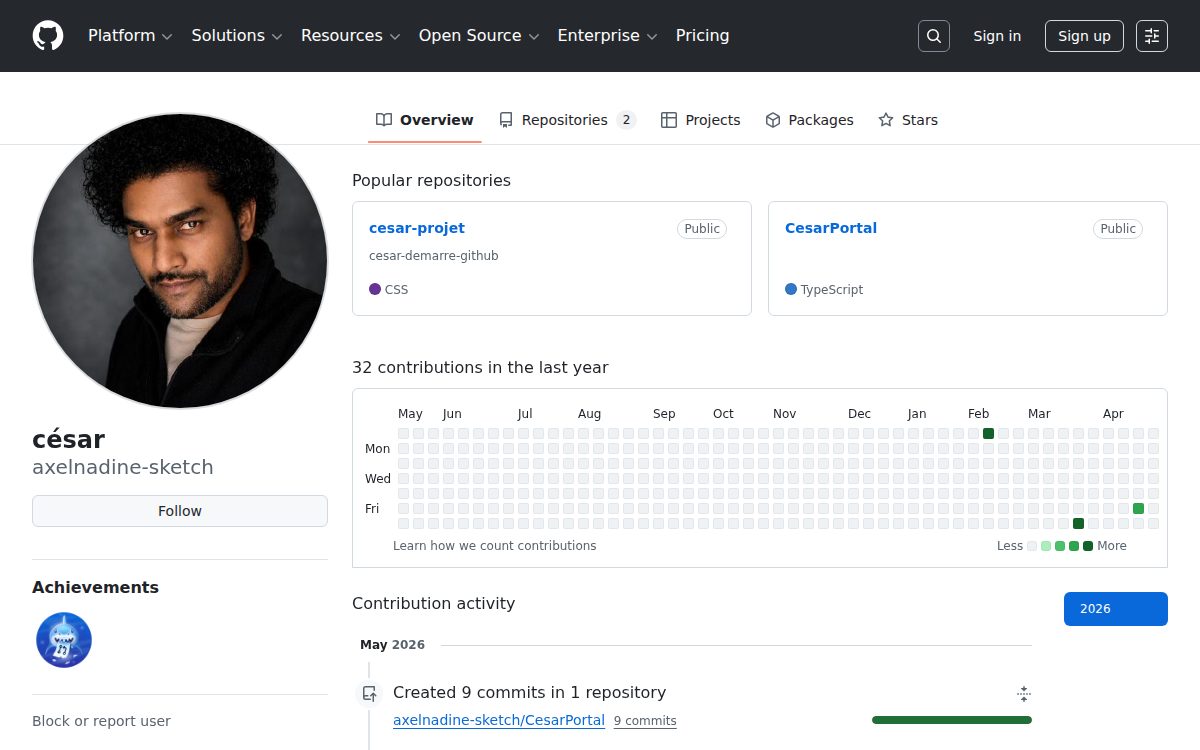Click the dark green late March contribution square
The width and height of the screenshot is (1200, 750).
coord(1078,524)
